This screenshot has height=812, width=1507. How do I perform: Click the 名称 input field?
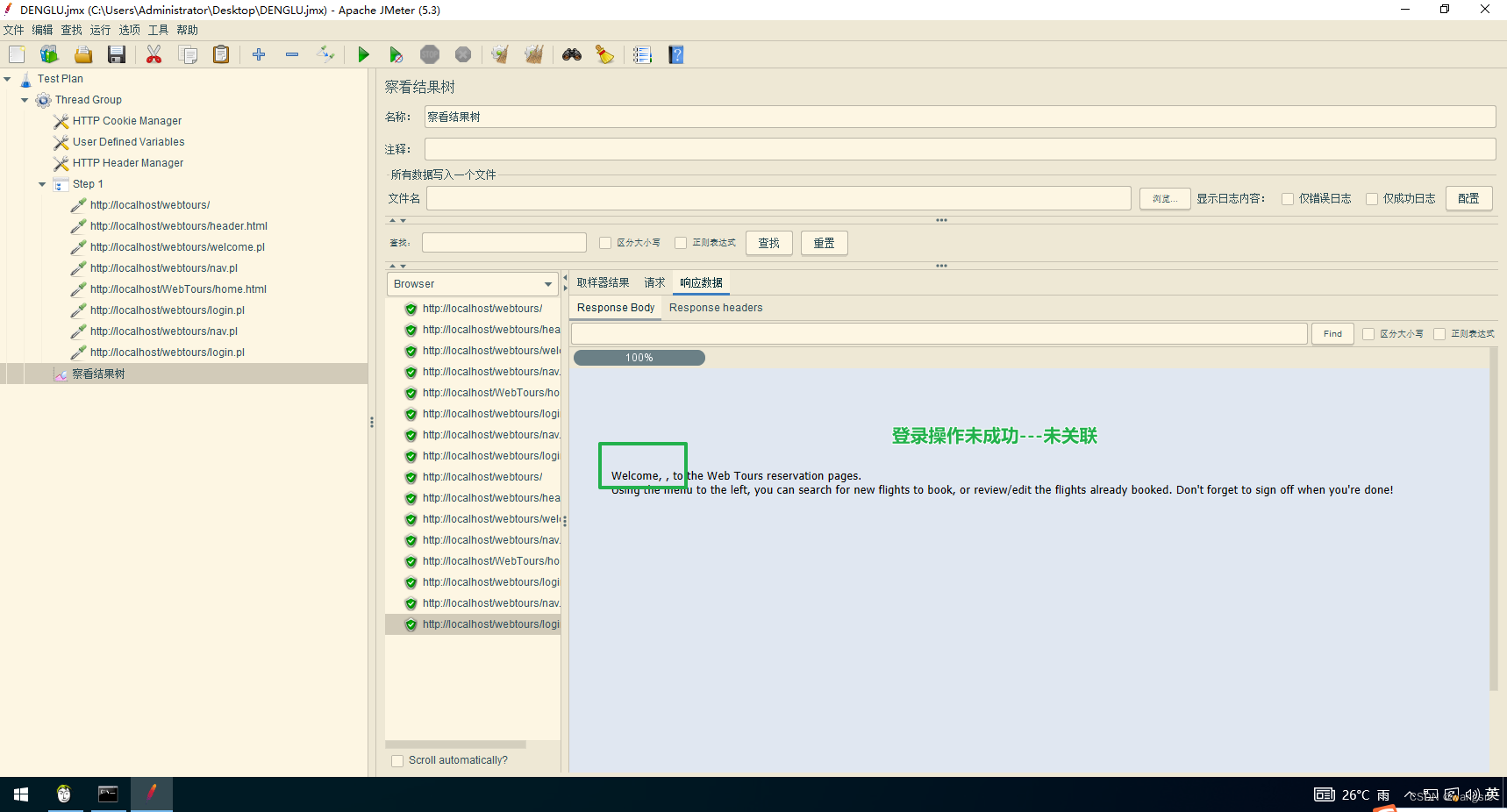[960, 117]
